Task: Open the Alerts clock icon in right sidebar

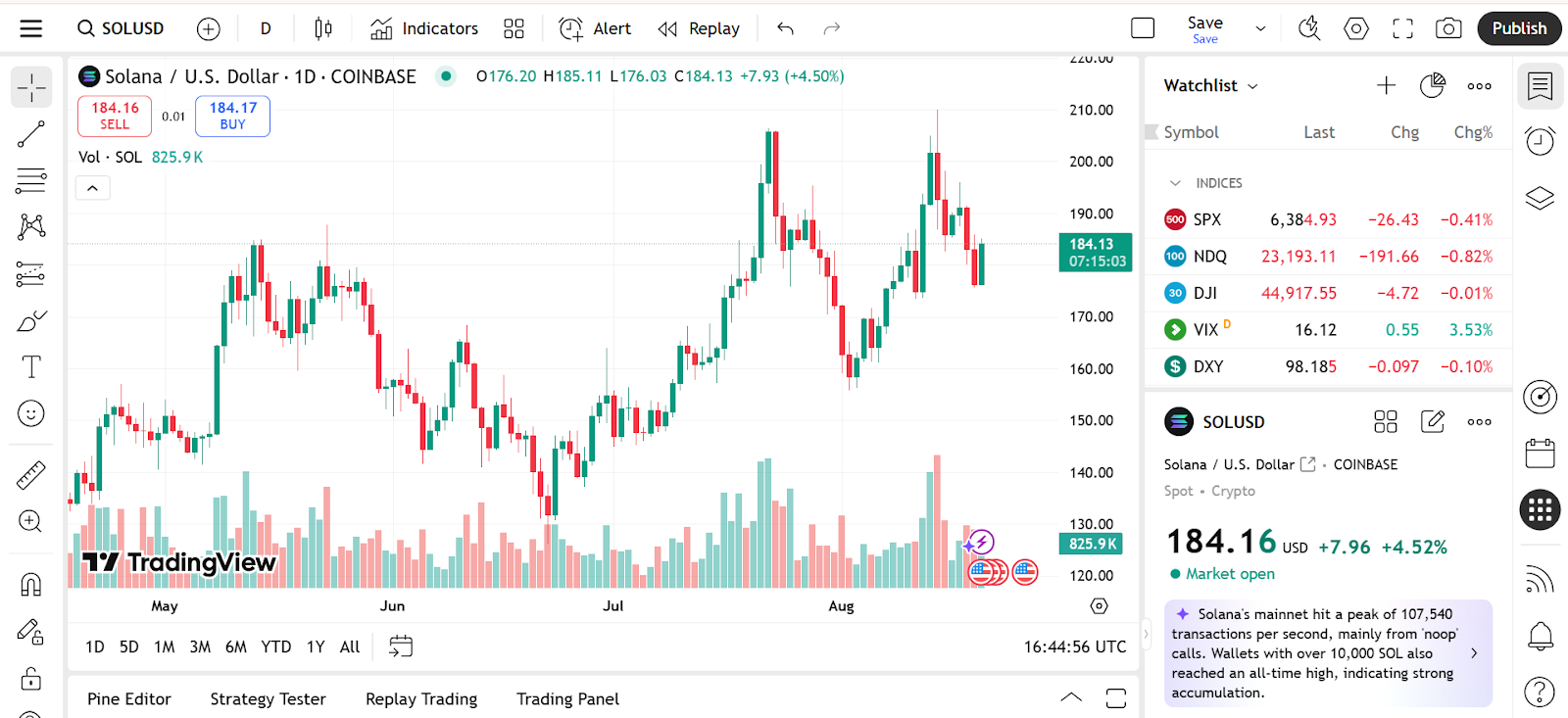Action: 1540,142
